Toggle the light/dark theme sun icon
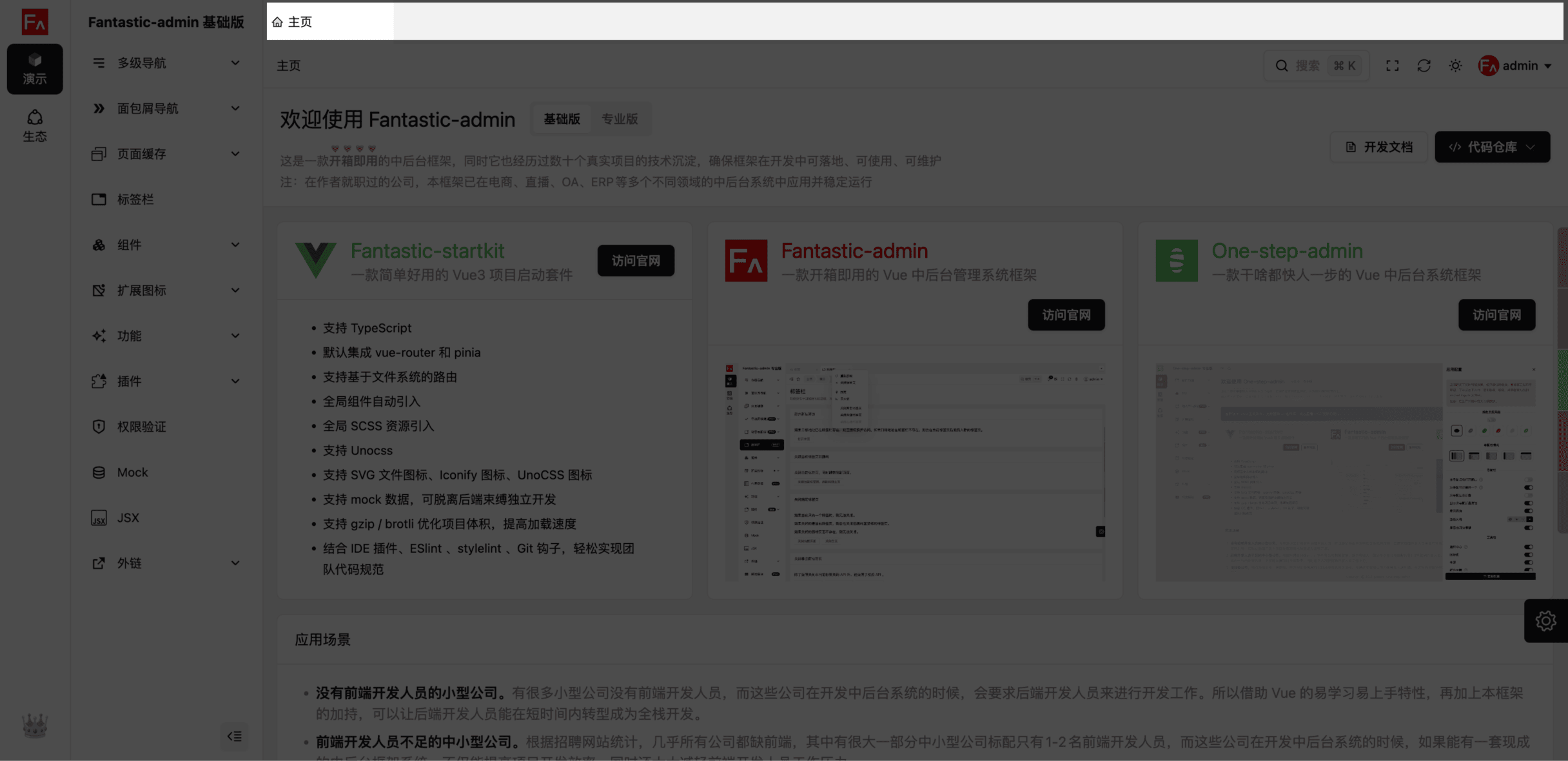This screenshot has width=1568, height=761. [x=1455, y=66]
